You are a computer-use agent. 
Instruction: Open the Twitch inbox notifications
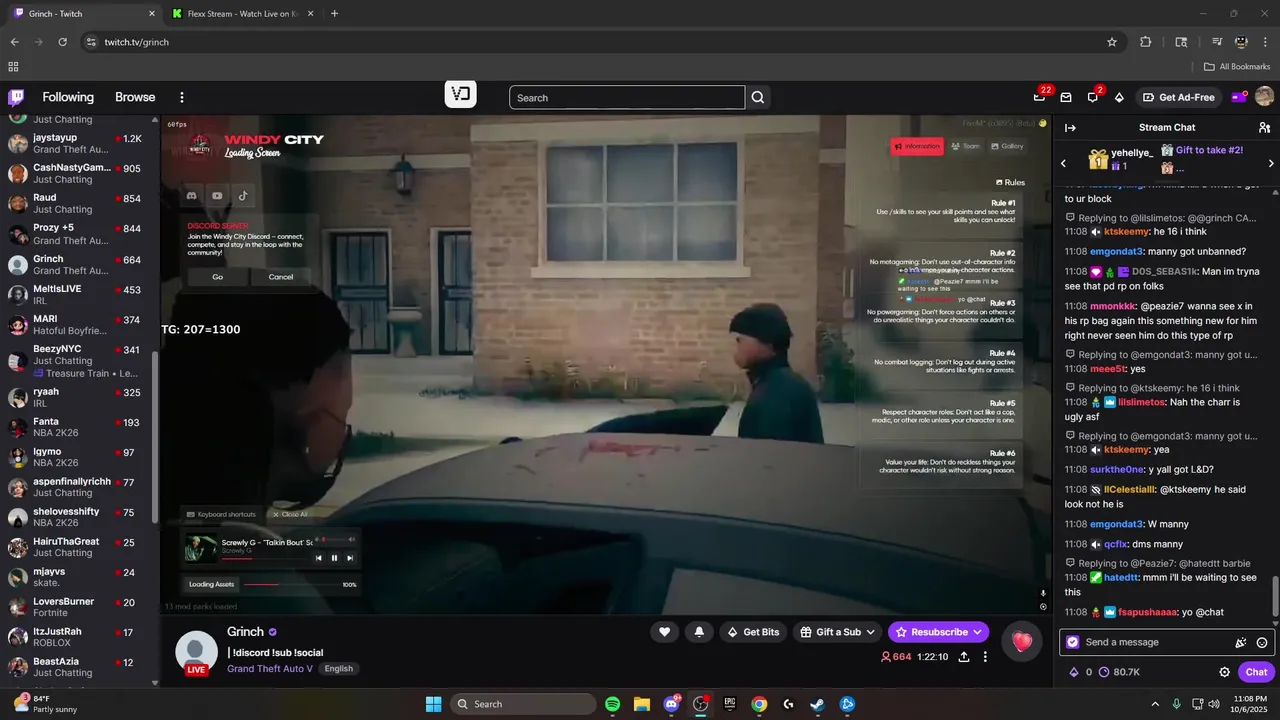[x=1066, y=97]
